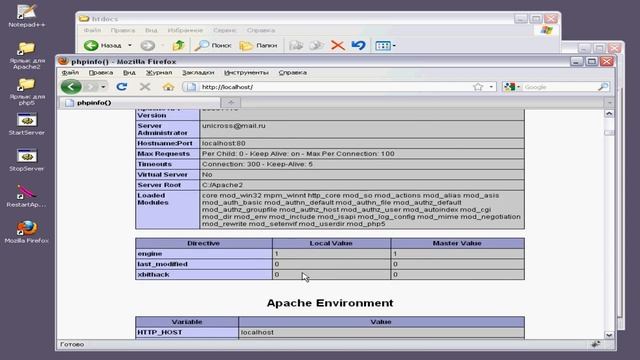Open the Apache2 shortcut folder on desktop
This screenshot has width=640, height=360.
click(x=27, y=56)
